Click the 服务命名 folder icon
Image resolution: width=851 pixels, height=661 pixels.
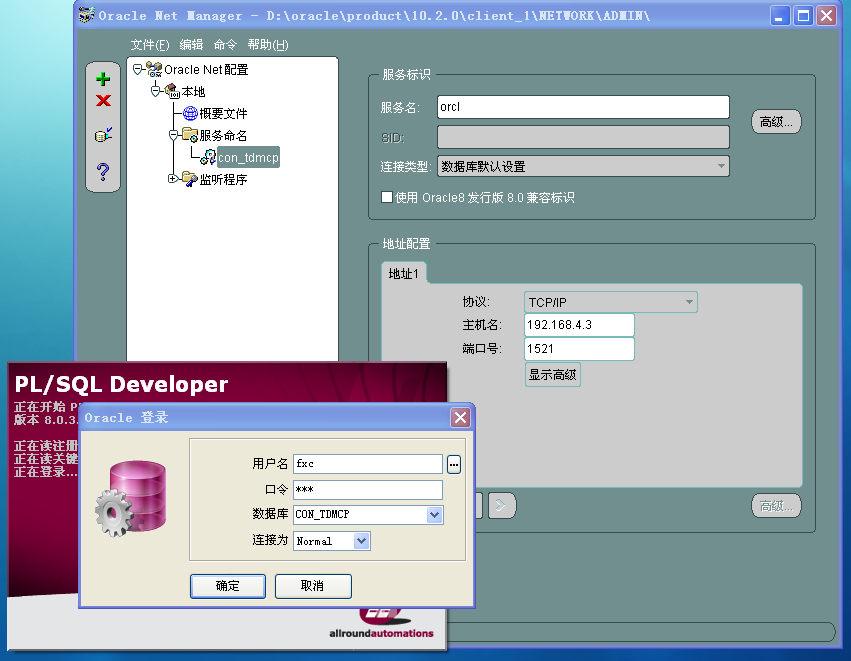[190, 135]
